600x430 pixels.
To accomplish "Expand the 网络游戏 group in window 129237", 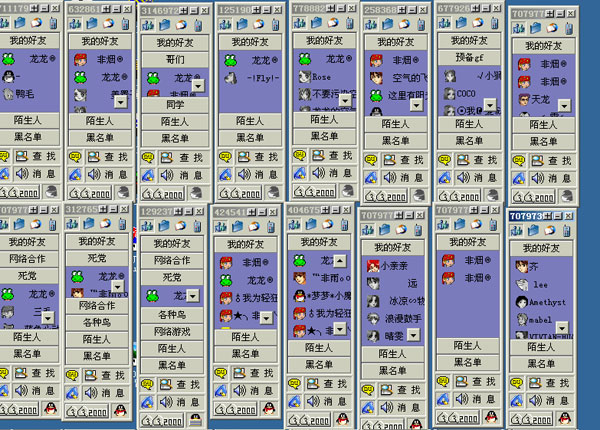I will [x=172, y=332].
